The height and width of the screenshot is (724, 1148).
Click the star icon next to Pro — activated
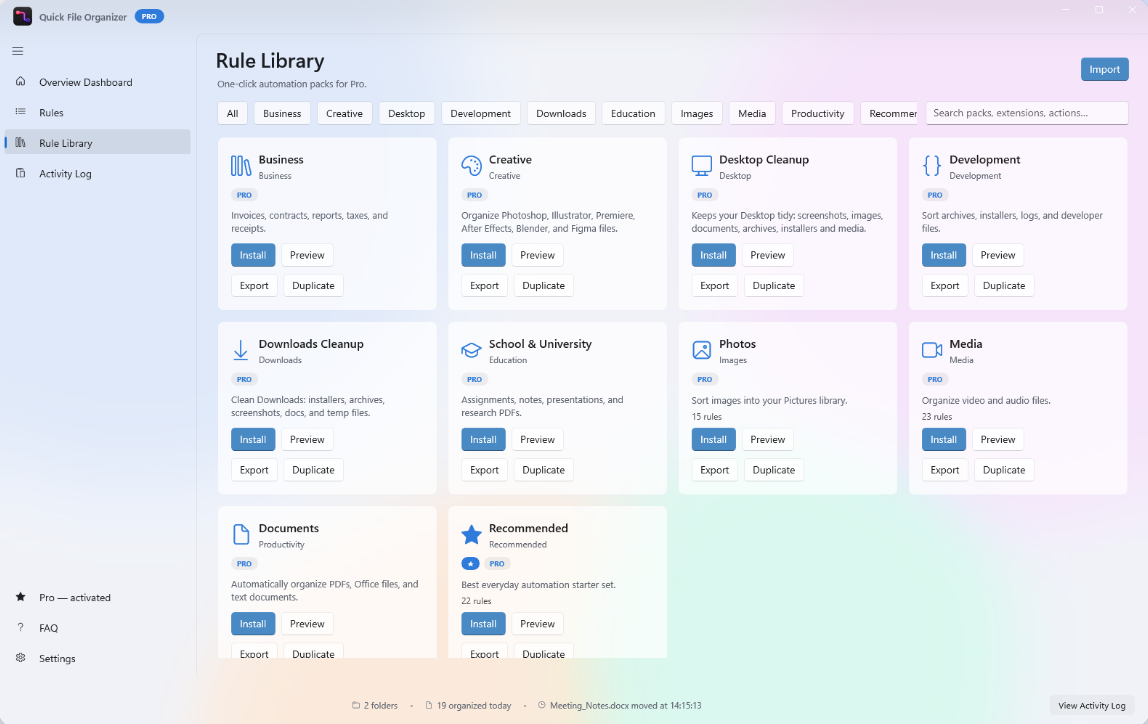click(x=20, y=597)
